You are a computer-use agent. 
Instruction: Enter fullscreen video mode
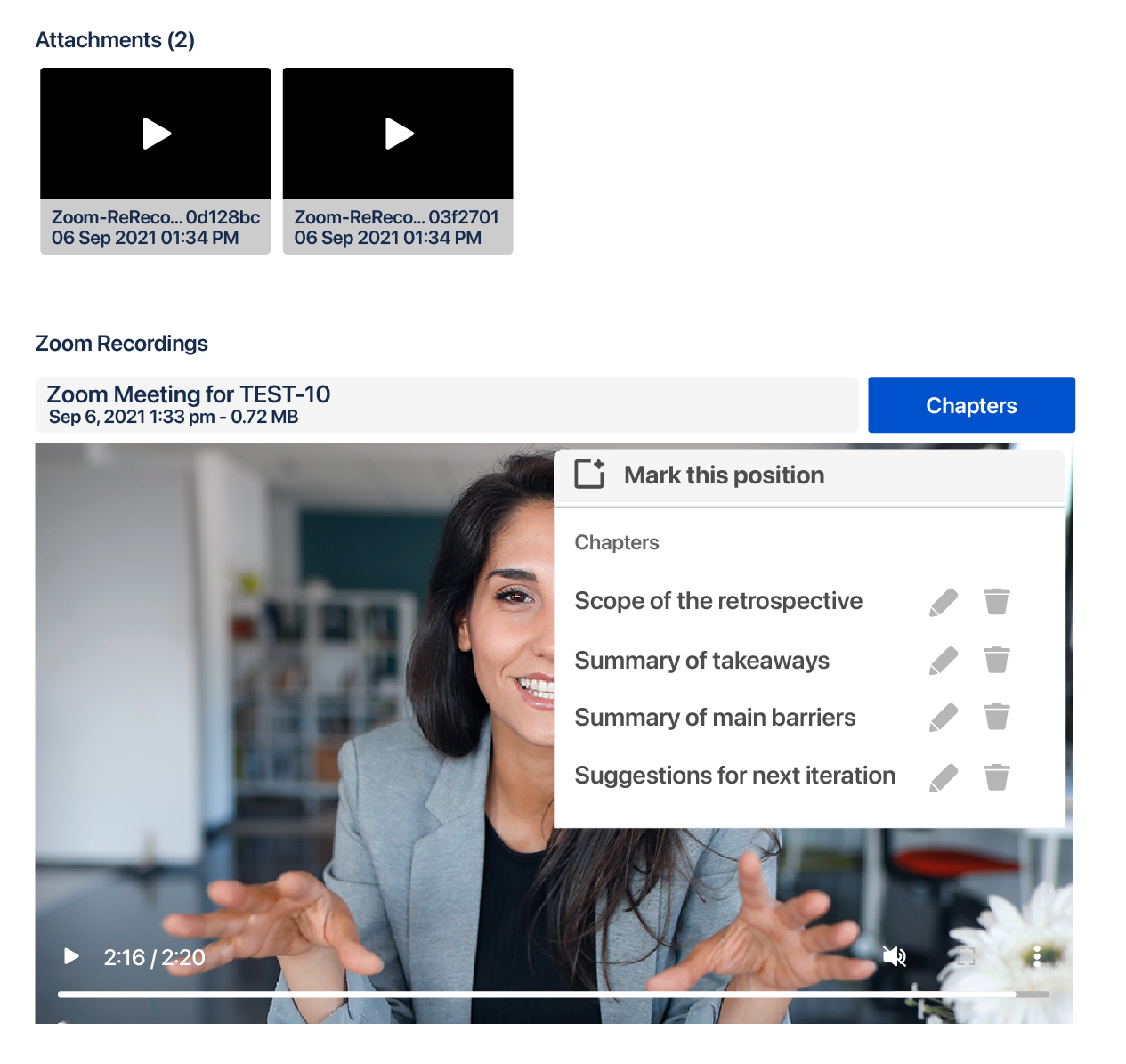pos(966,956)
